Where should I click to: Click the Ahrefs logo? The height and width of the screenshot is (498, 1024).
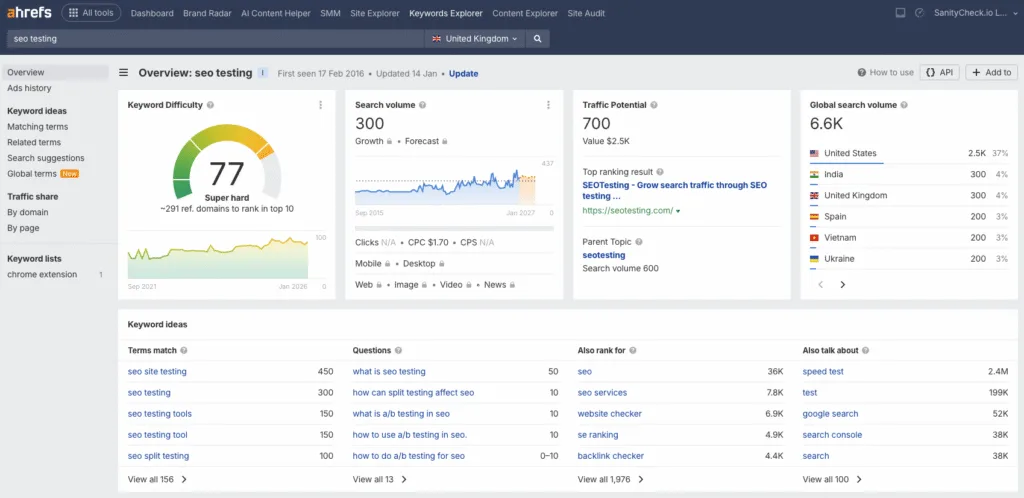pos(29,12)
